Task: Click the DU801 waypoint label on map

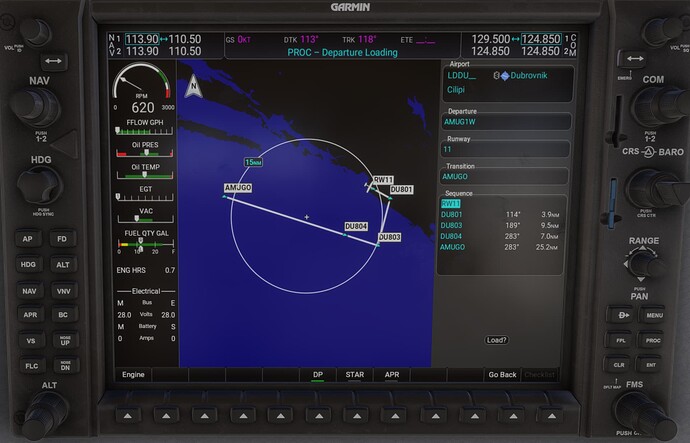Action: pyautogui.click(x=401, y=190)
